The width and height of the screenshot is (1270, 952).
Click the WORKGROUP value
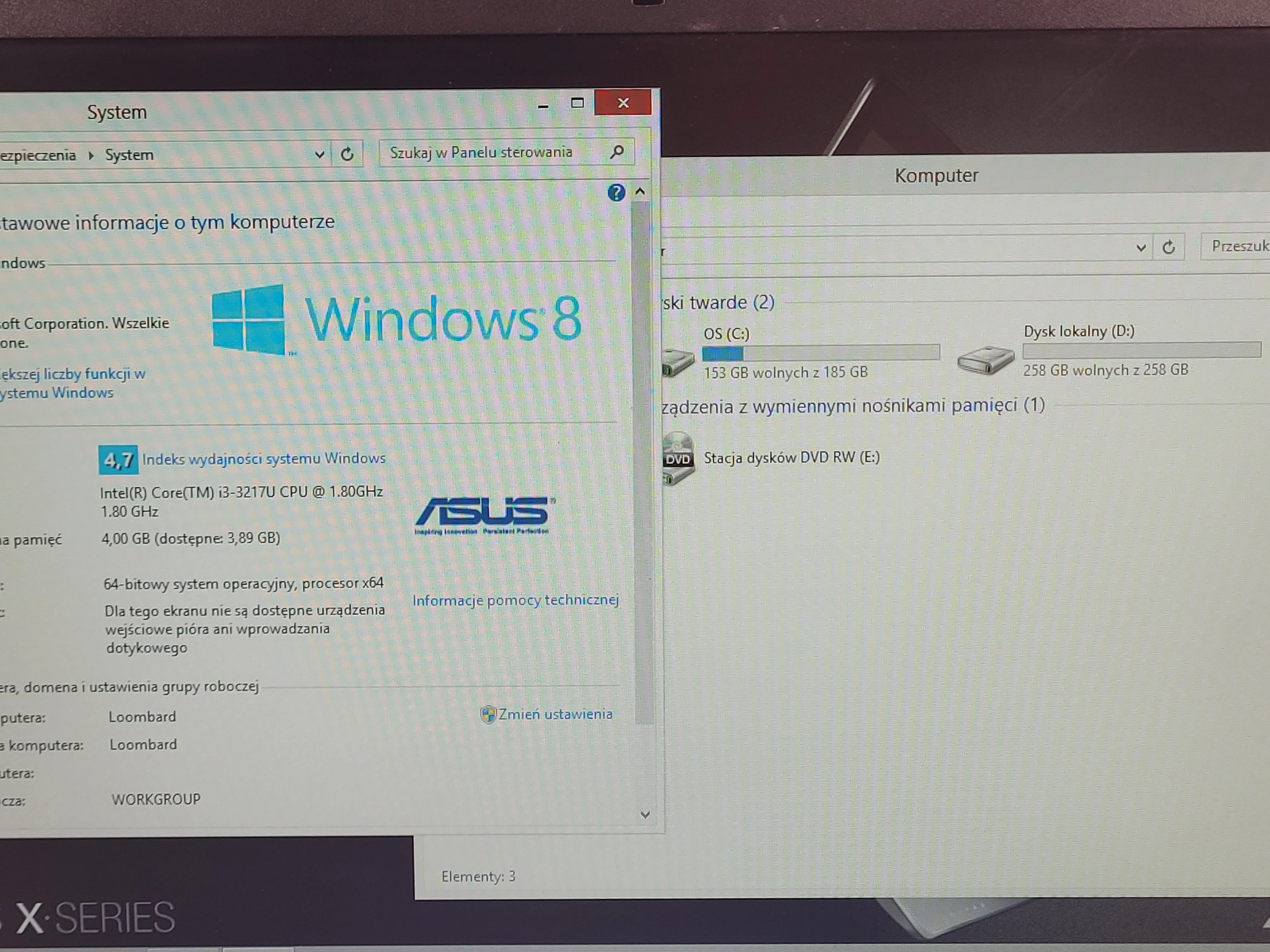pyautogui.click(x=156, y=799)
